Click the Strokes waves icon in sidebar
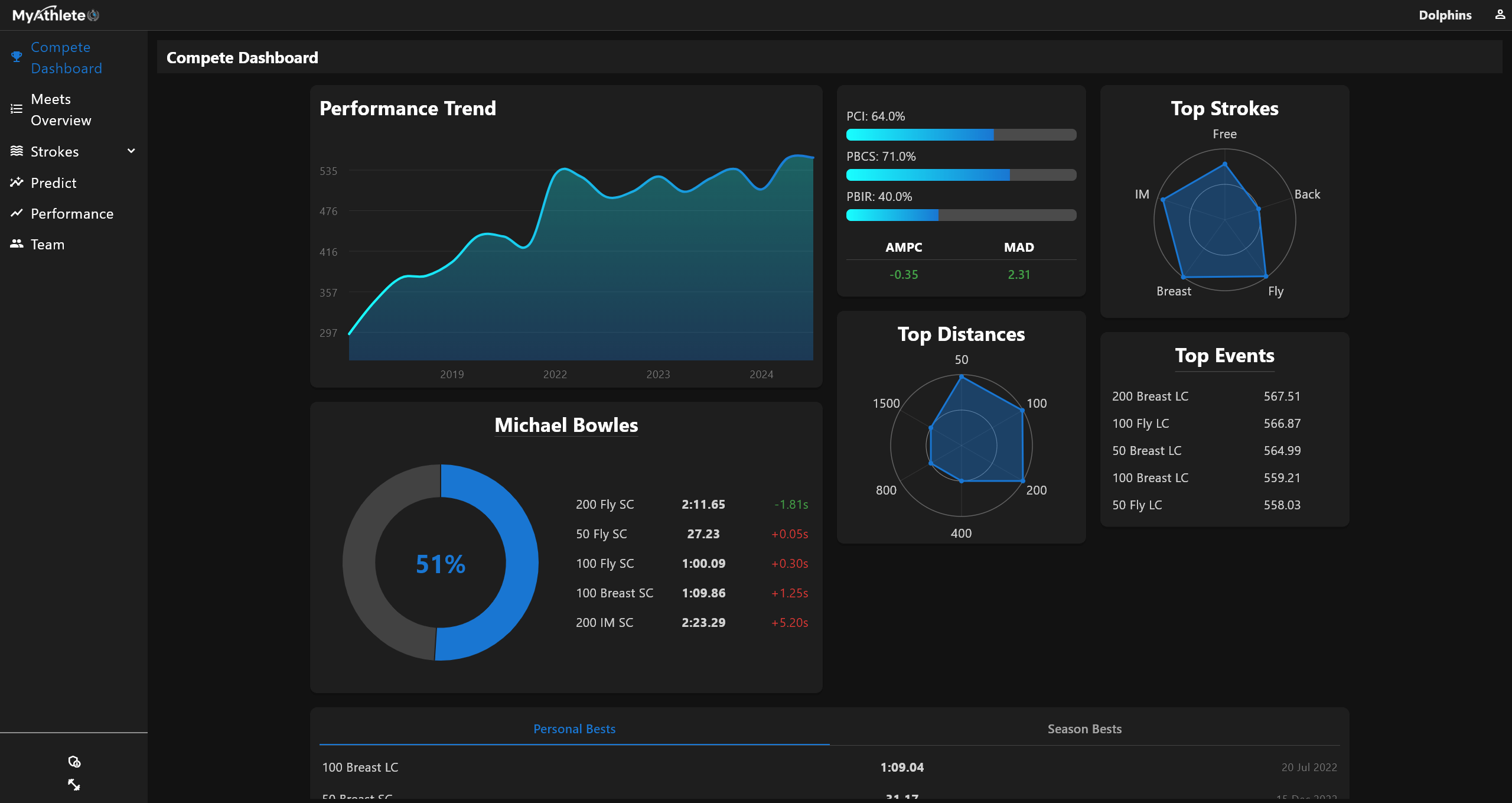Screen dimensions: 1512x803 (x=17, y=151)
